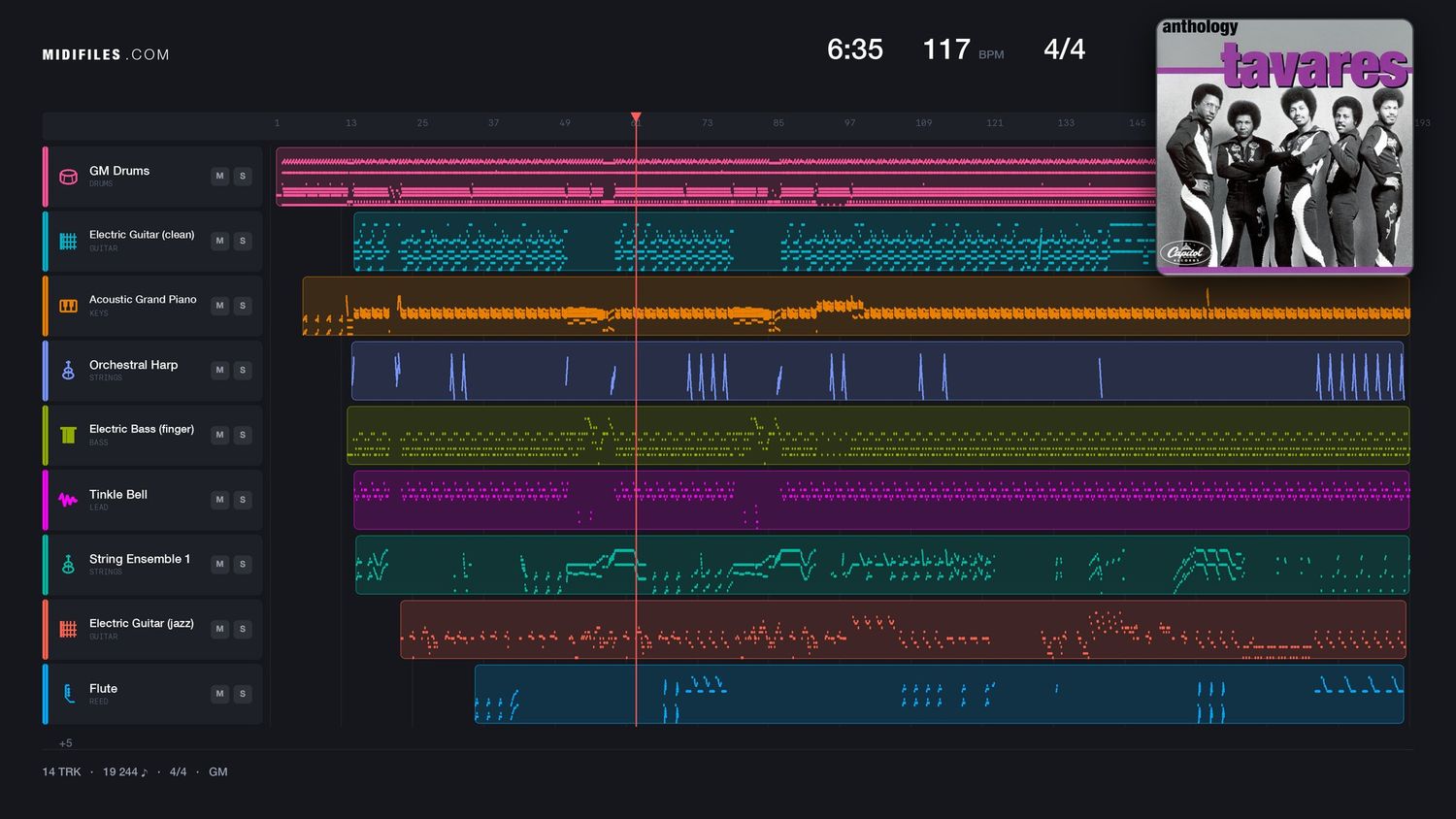Select the Electric Bass (finger) track name

[x=142, y=429]
